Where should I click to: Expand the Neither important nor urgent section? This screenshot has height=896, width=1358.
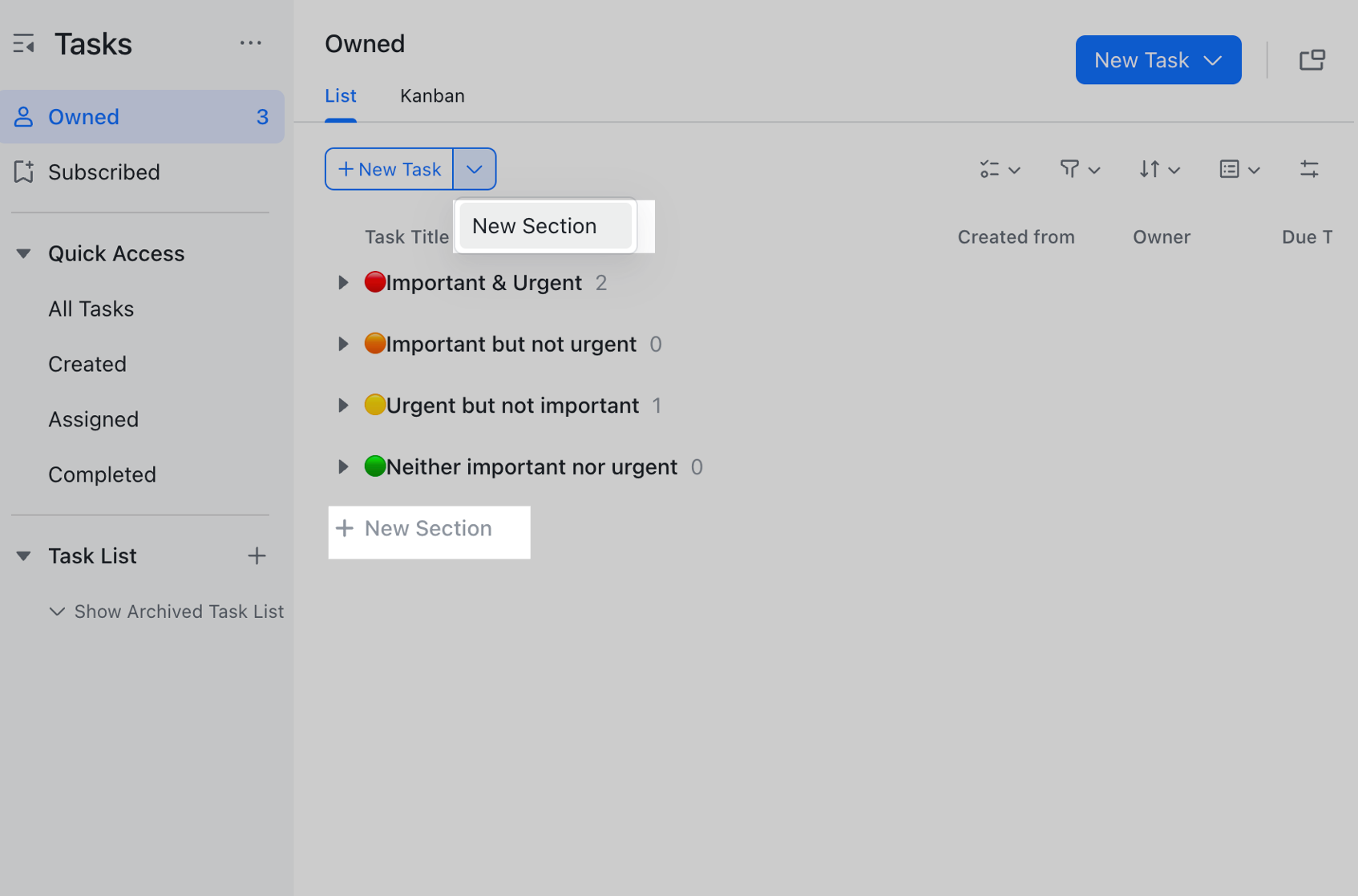click(343, 466)
